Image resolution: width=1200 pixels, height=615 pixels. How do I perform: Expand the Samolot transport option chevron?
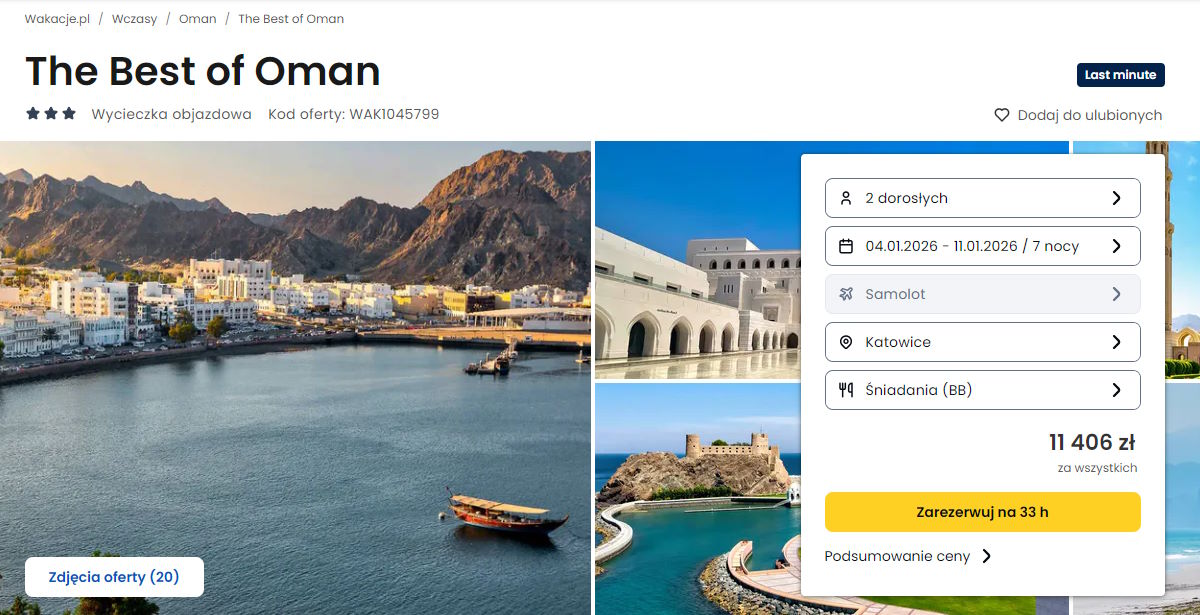coord(1117,294)
